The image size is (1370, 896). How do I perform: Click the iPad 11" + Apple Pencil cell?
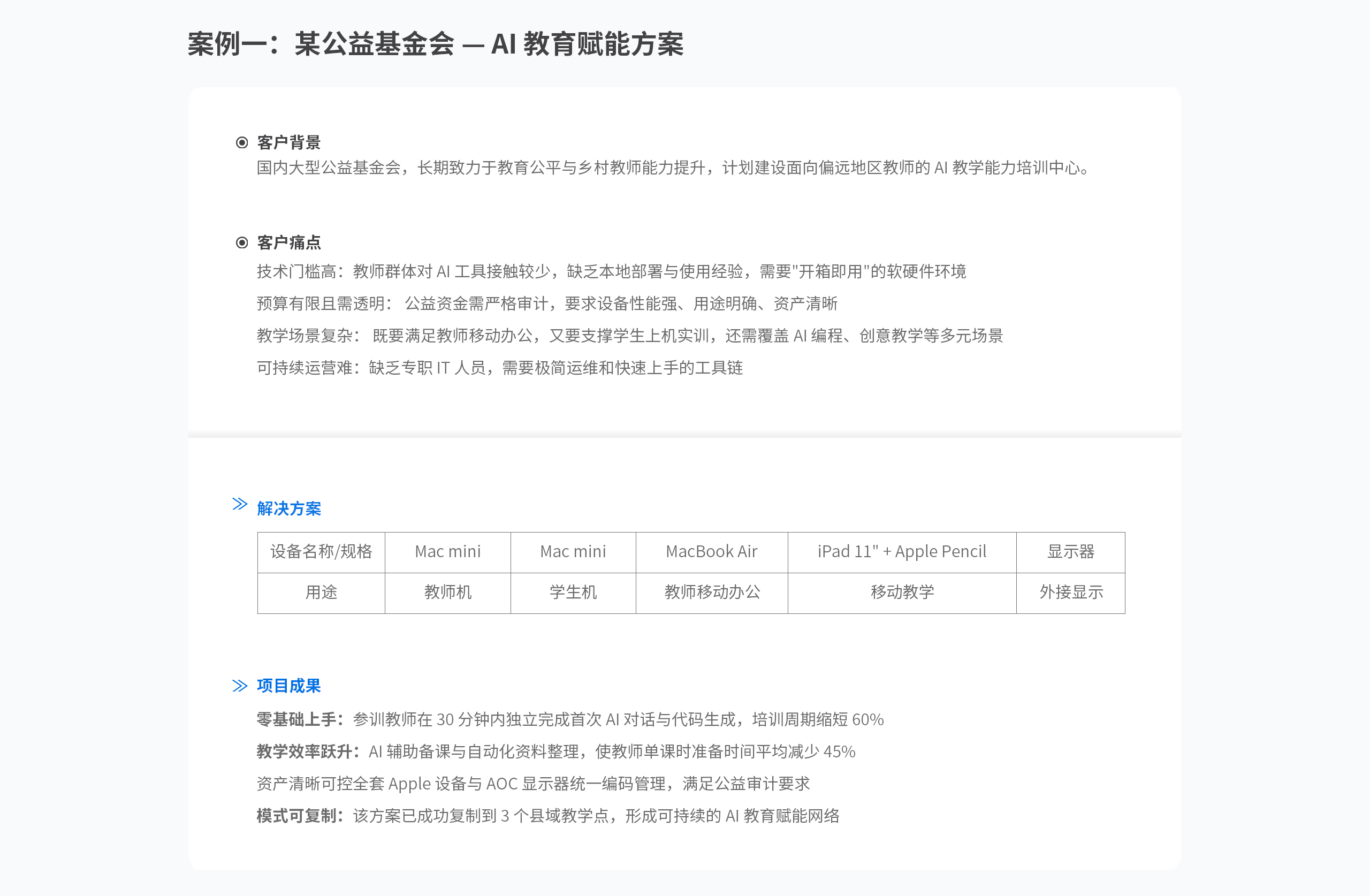pyautogui.click(x=902, y=552)
